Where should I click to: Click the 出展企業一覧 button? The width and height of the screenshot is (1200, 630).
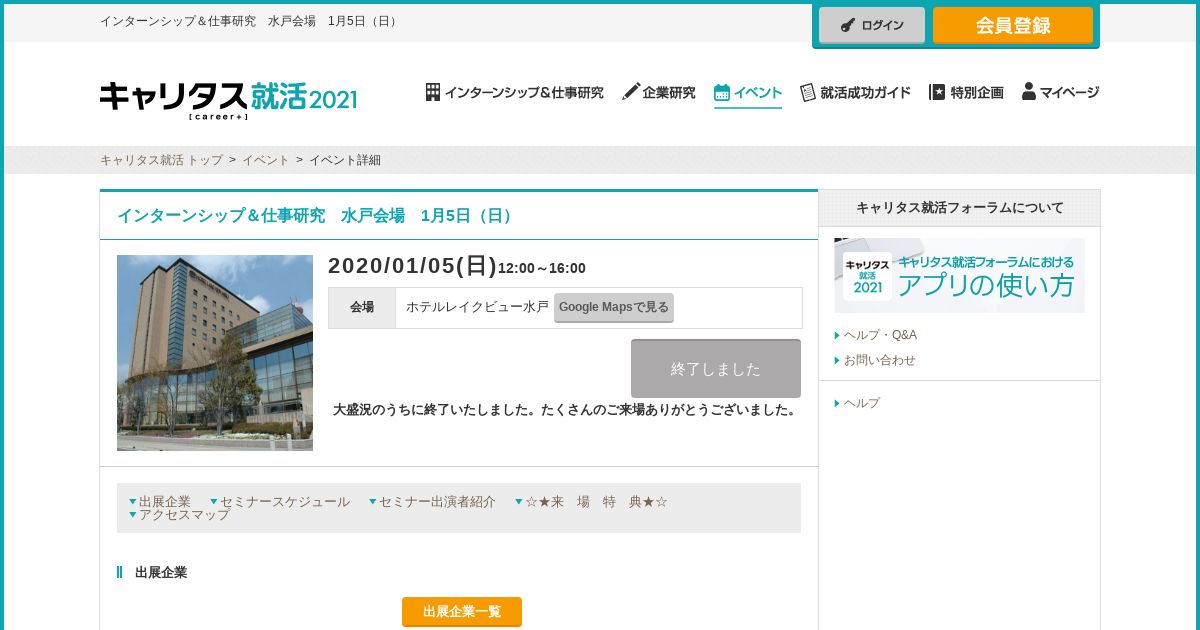(462, 612)
